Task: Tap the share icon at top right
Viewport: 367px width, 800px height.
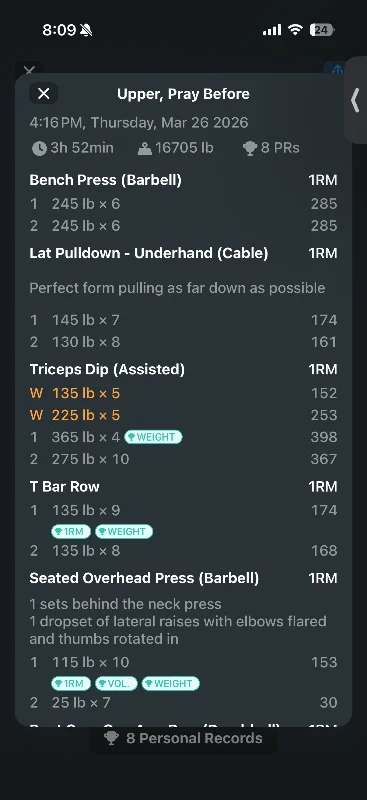Action: (337, 69)
